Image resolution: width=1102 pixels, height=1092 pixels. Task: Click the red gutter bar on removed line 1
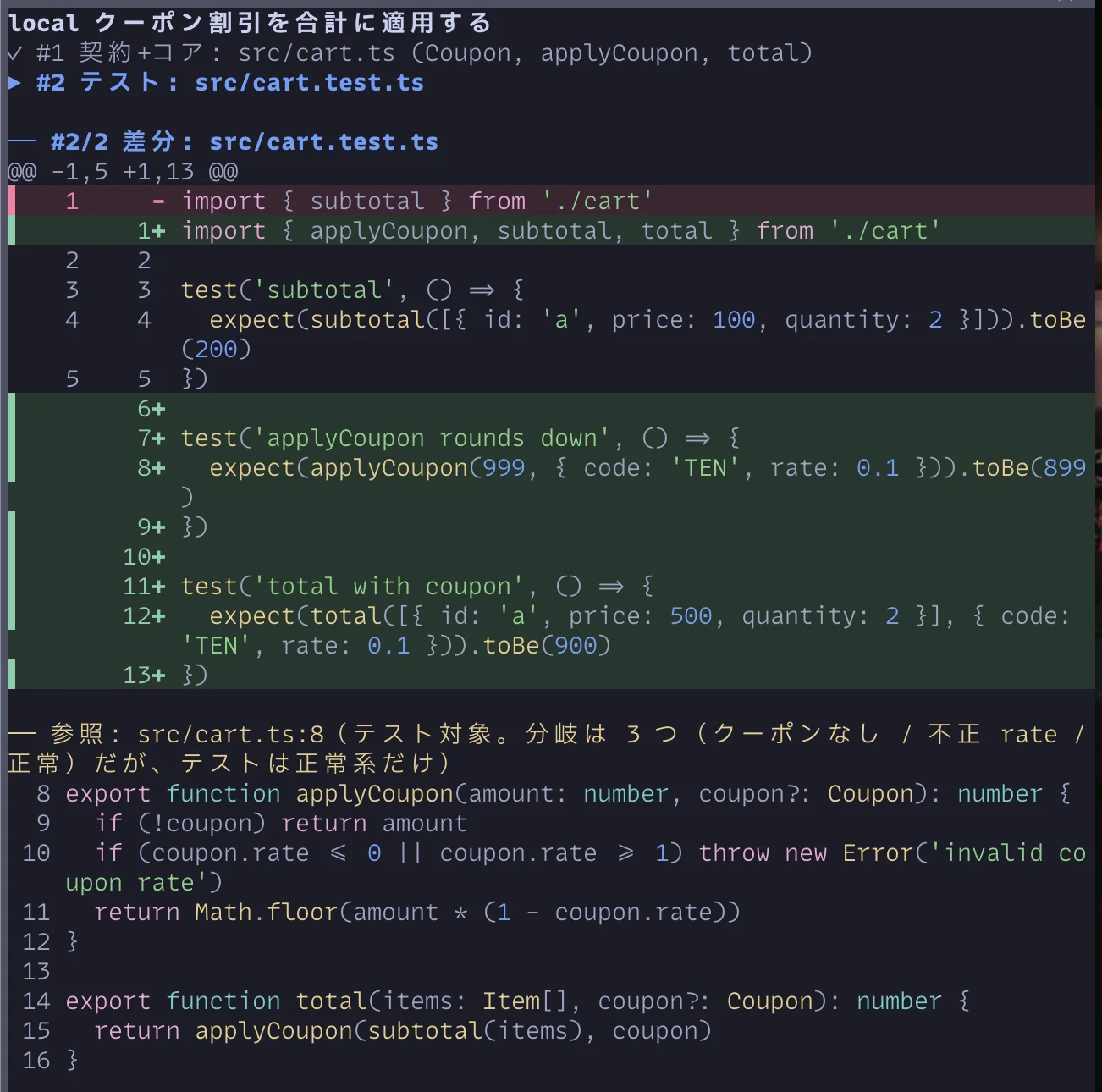(12, 201)
